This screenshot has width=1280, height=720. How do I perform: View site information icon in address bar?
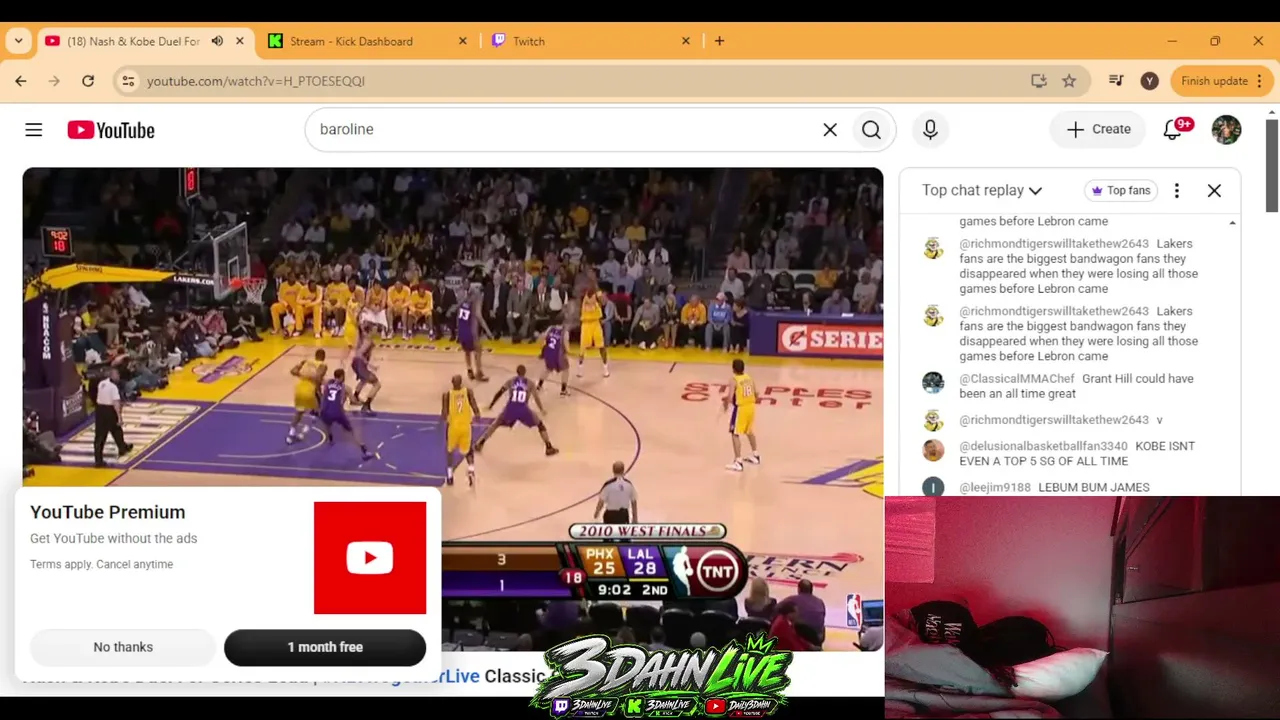click(x=128, y=81)
